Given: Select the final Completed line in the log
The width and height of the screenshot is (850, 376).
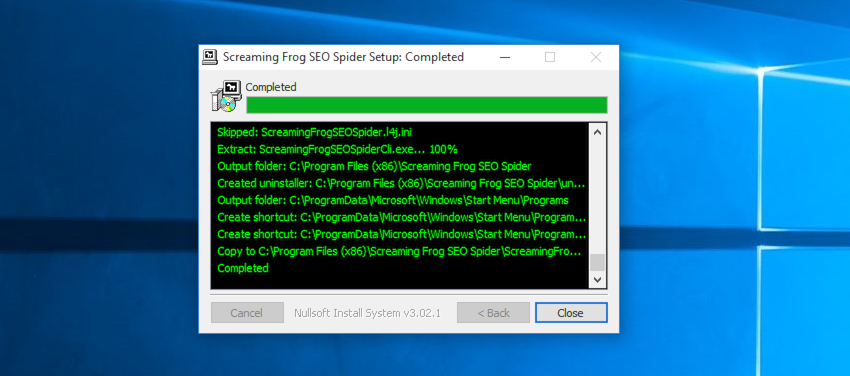Looking at the screenshot, I should point(243,268).
